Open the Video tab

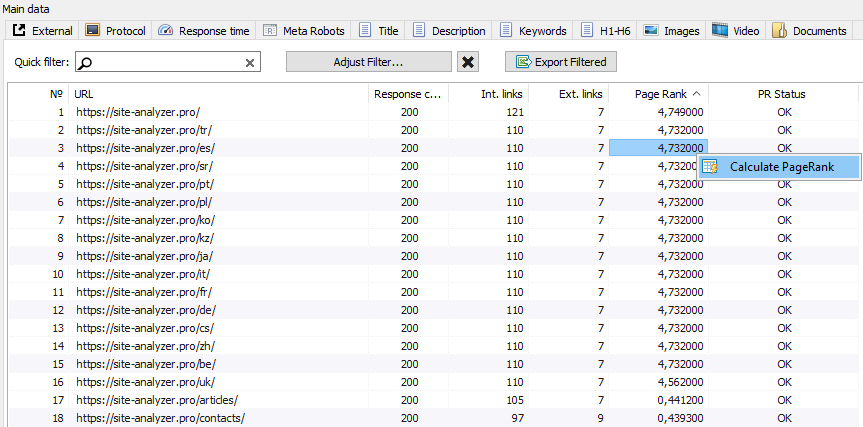click(x=736, y=31)
